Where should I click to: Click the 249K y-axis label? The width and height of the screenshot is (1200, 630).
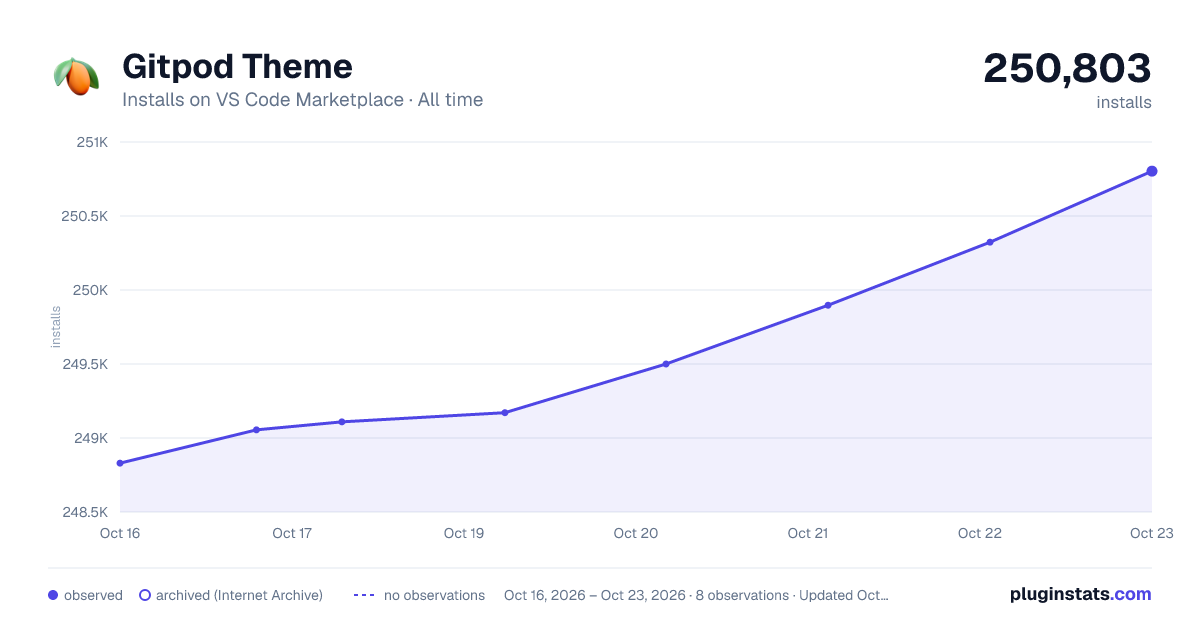[90, 438]
